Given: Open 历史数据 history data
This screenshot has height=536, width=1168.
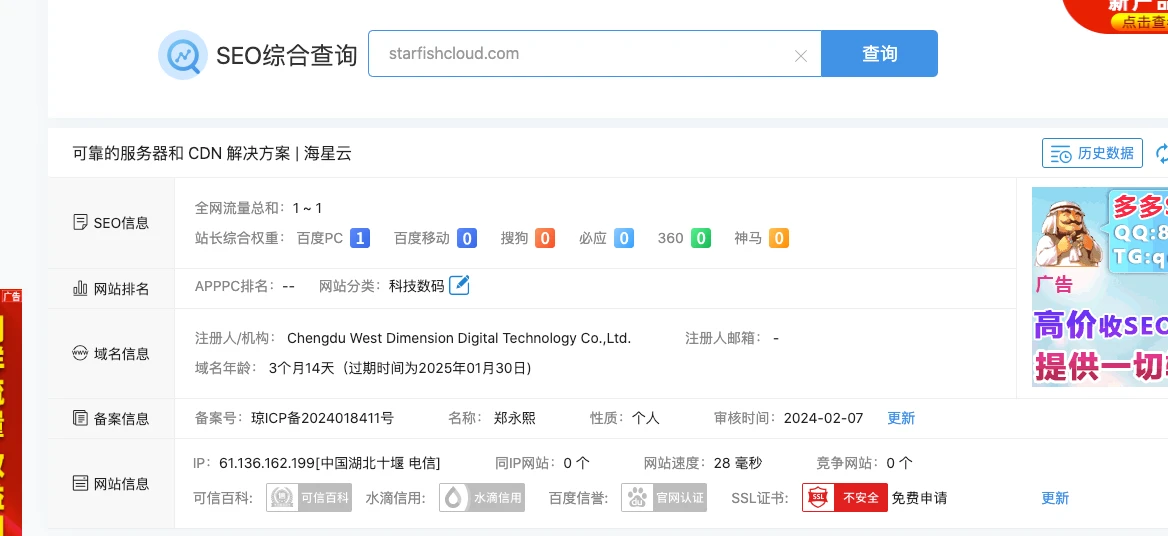Looking at the screenshot, I should [1092, 153].
